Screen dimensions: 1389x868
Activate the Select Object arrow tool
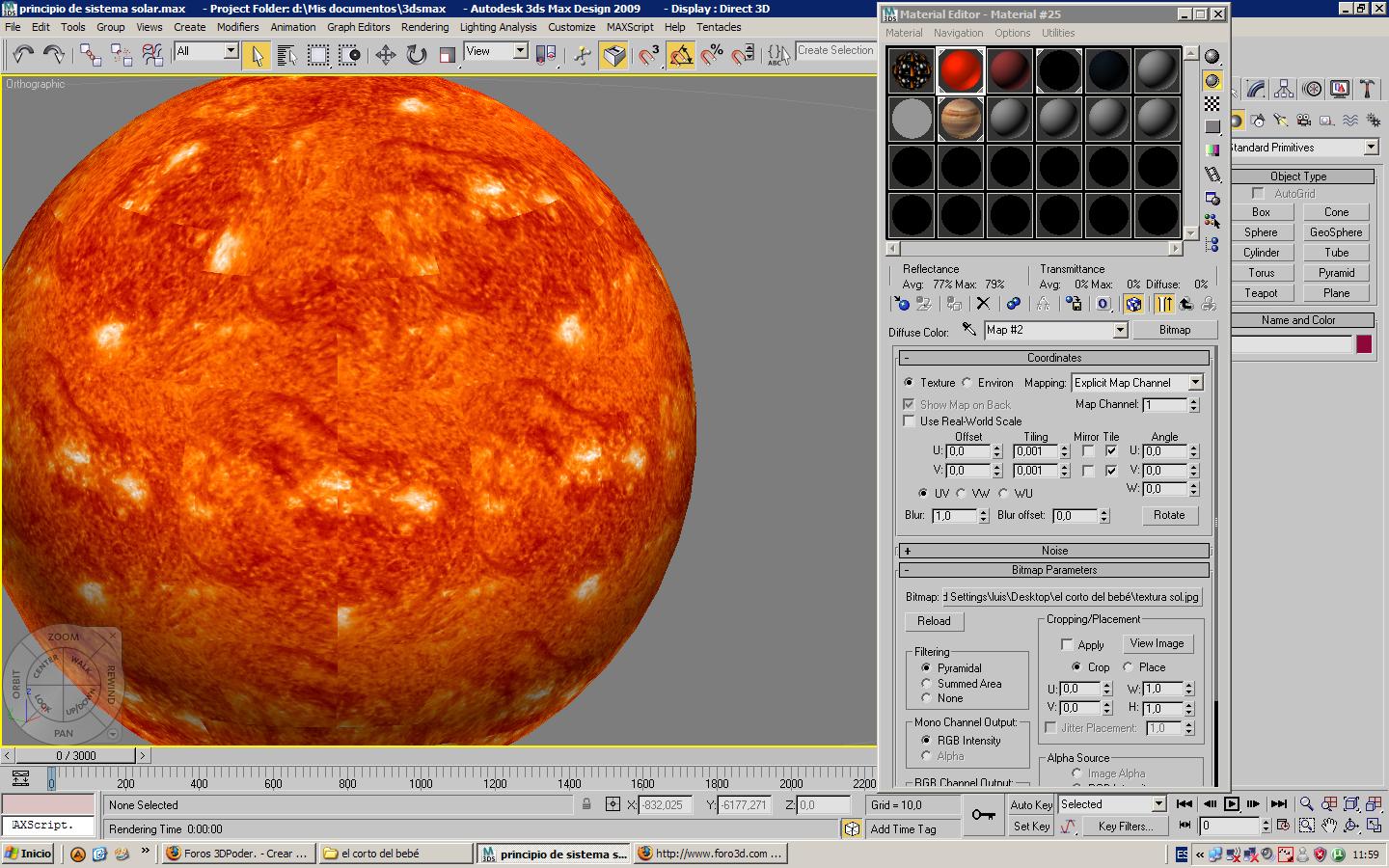point(257,55)
